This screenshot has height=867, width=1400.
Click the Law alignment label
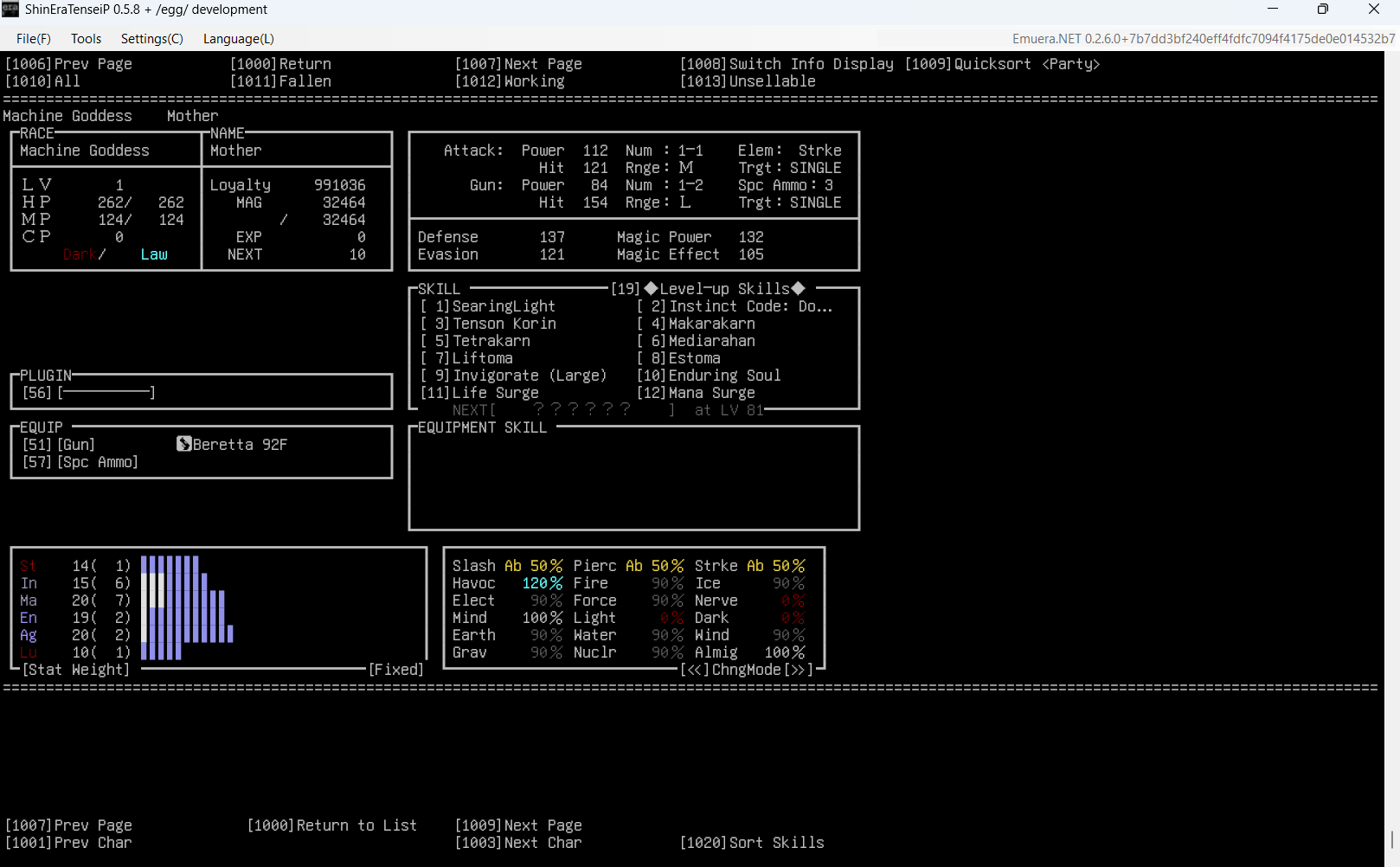tap(154, 254)
